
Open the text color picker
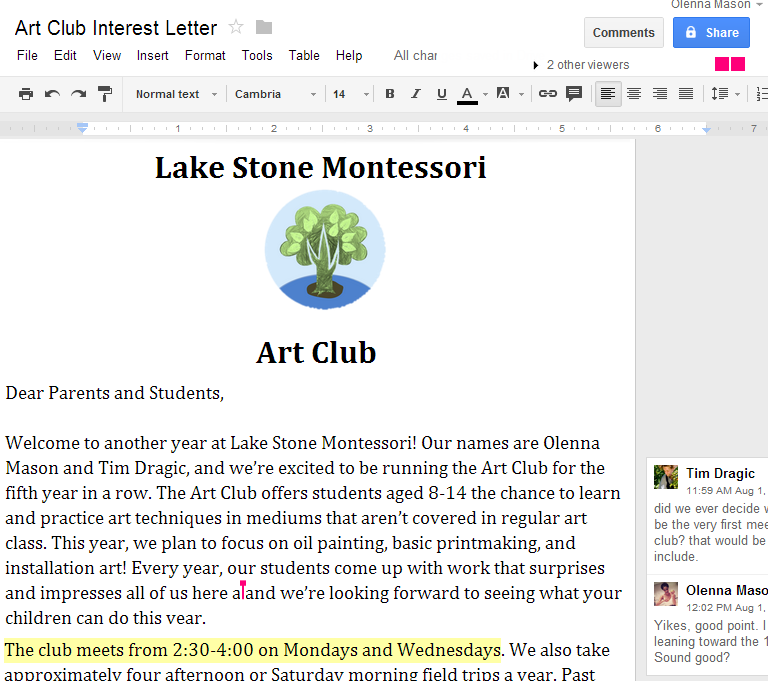click(x=468, y=94)
